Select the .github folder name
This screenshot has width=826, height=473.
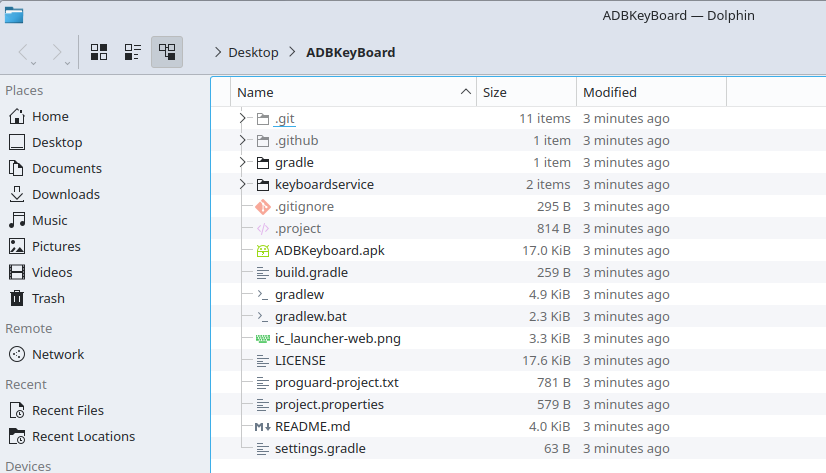coord(297,141)
